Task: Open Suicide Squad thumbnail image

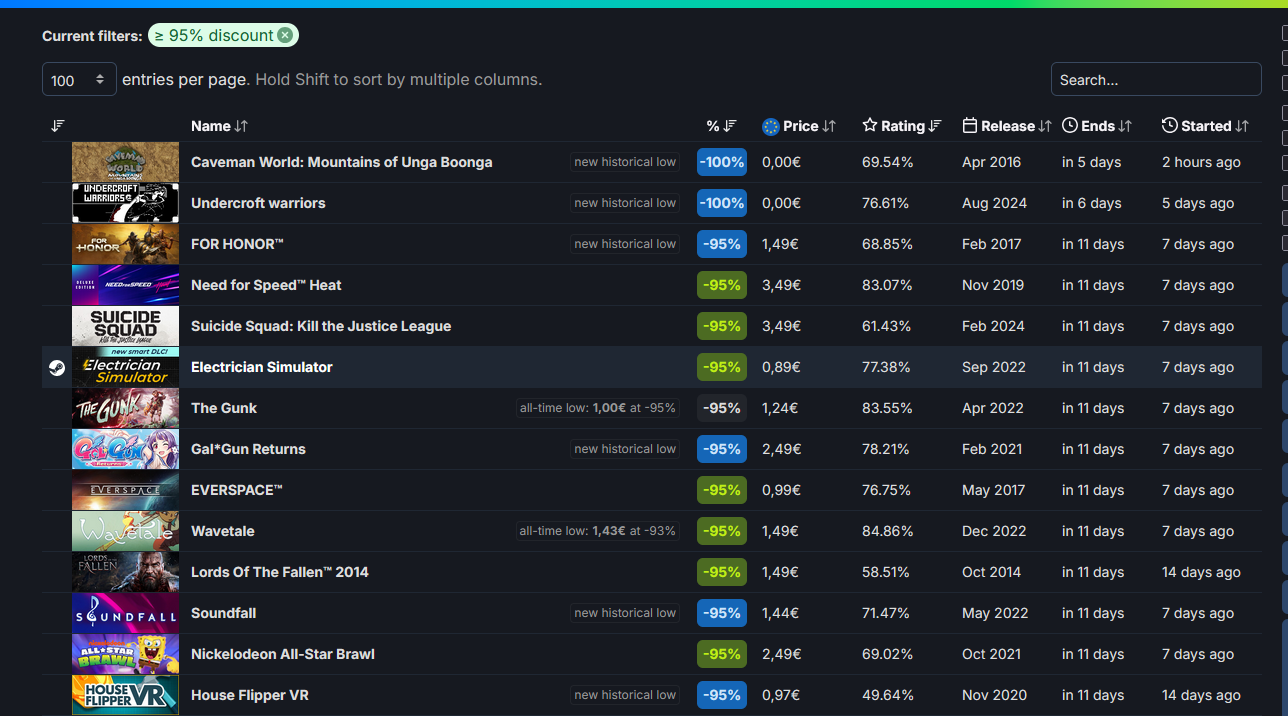Action: 125,326
